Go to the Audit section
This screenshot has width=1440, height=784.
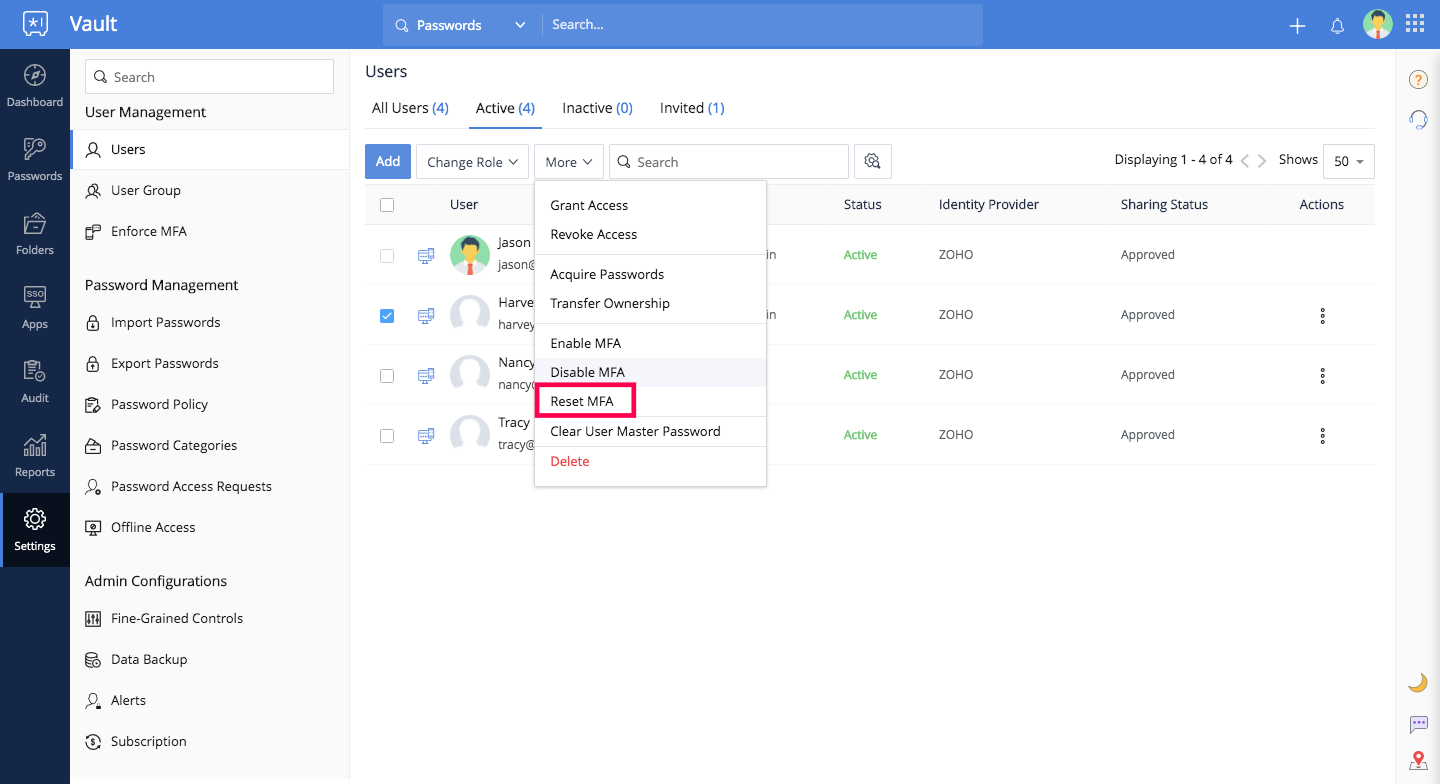click(35, 384)
